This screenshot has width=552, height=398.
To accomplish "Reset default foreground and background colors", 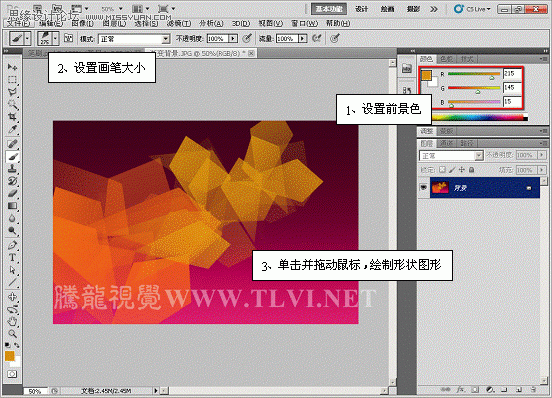I will pyautogui.click(x=7, y=345).
